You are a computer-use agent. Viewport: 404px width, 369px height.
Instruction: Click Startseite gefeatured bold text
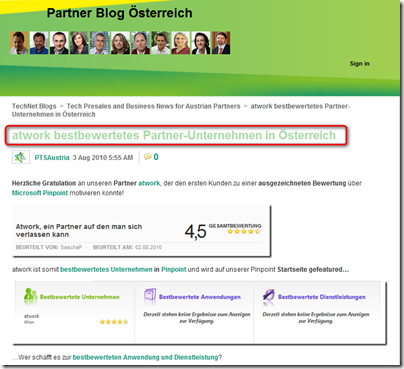coord(313,269)
